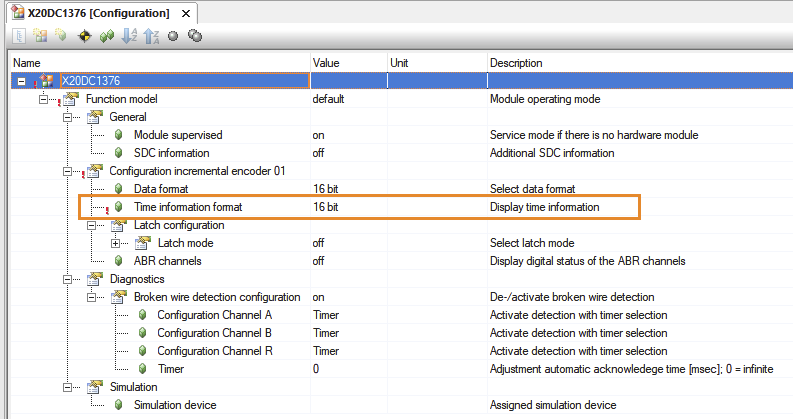793x419 pixels.
Task: Click the single gray sphere toolbar icon
Action: (x=173, y=36)
